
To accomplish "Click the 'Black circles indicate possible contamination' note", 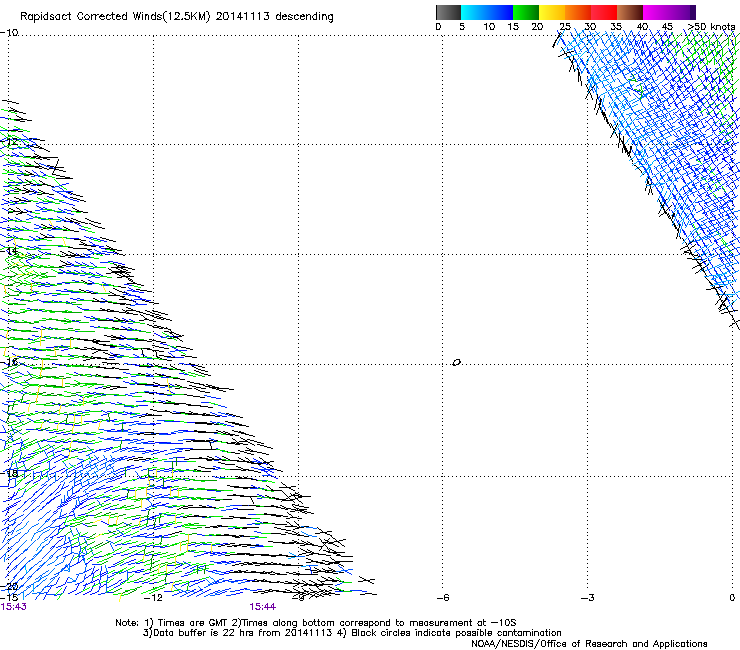I will click(x=456, y=633).
